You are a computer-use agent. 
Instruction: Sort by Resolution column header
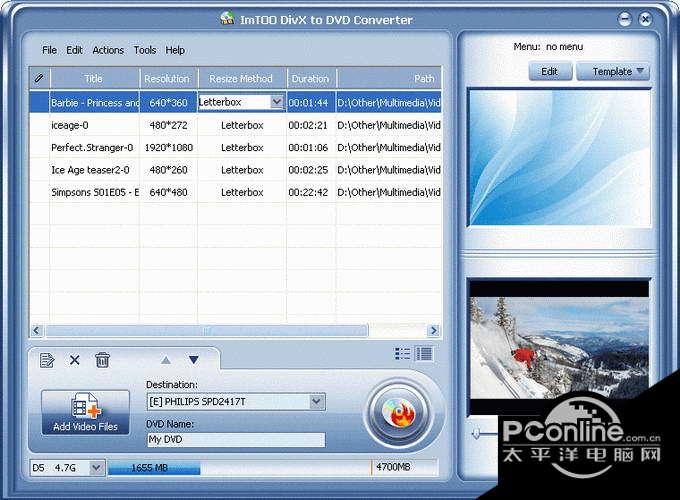(x=168, y=78)
